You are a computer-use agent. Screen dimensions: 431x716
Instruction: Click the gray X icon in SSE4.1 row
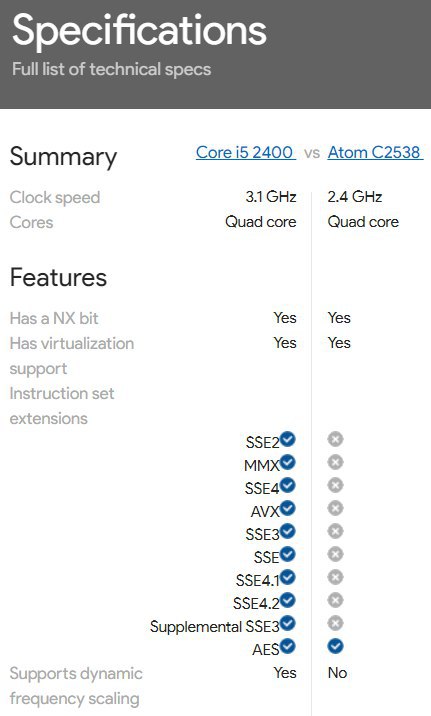[x=335, y=577]
